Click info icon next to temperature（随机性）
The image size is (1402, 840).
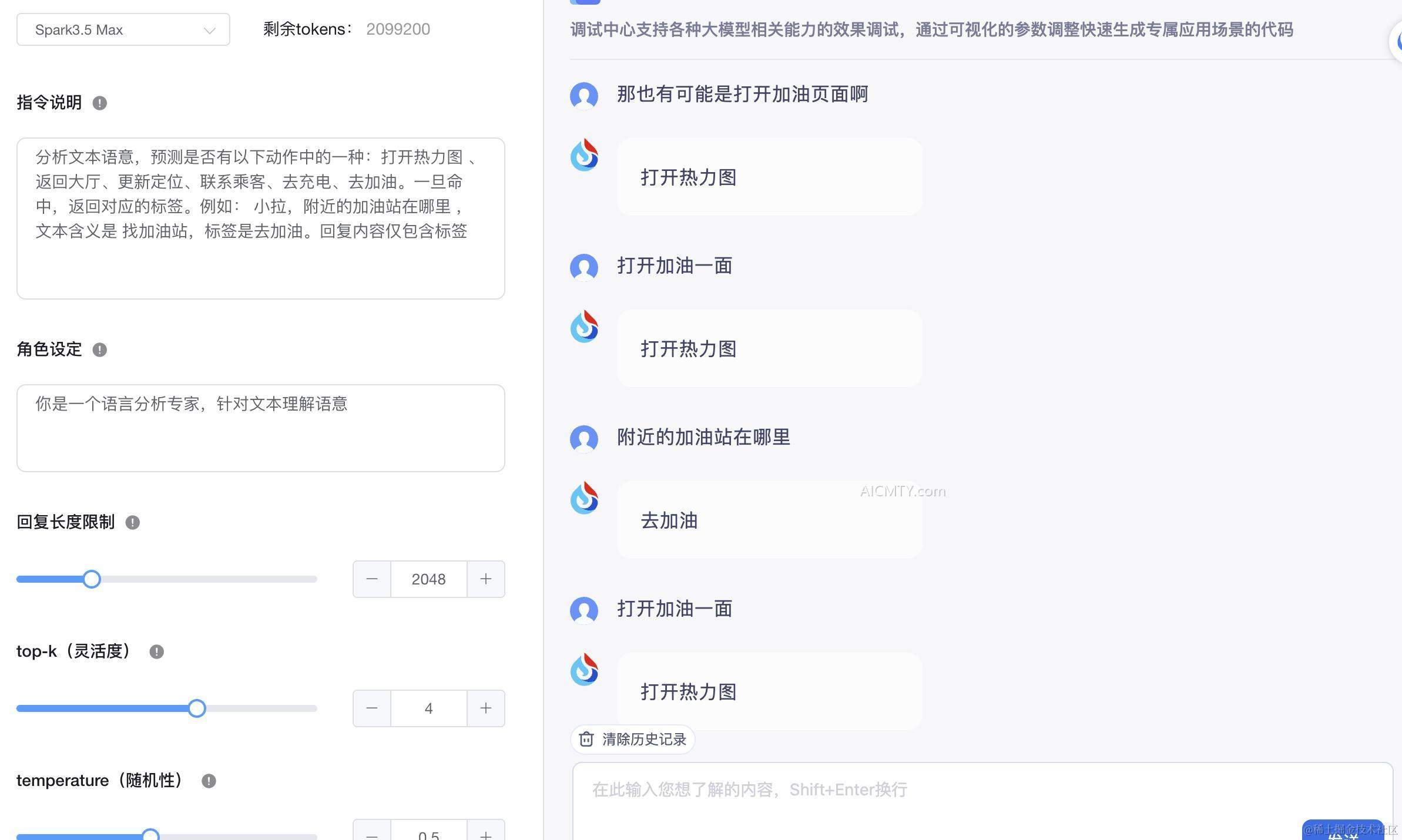(209, 781)
